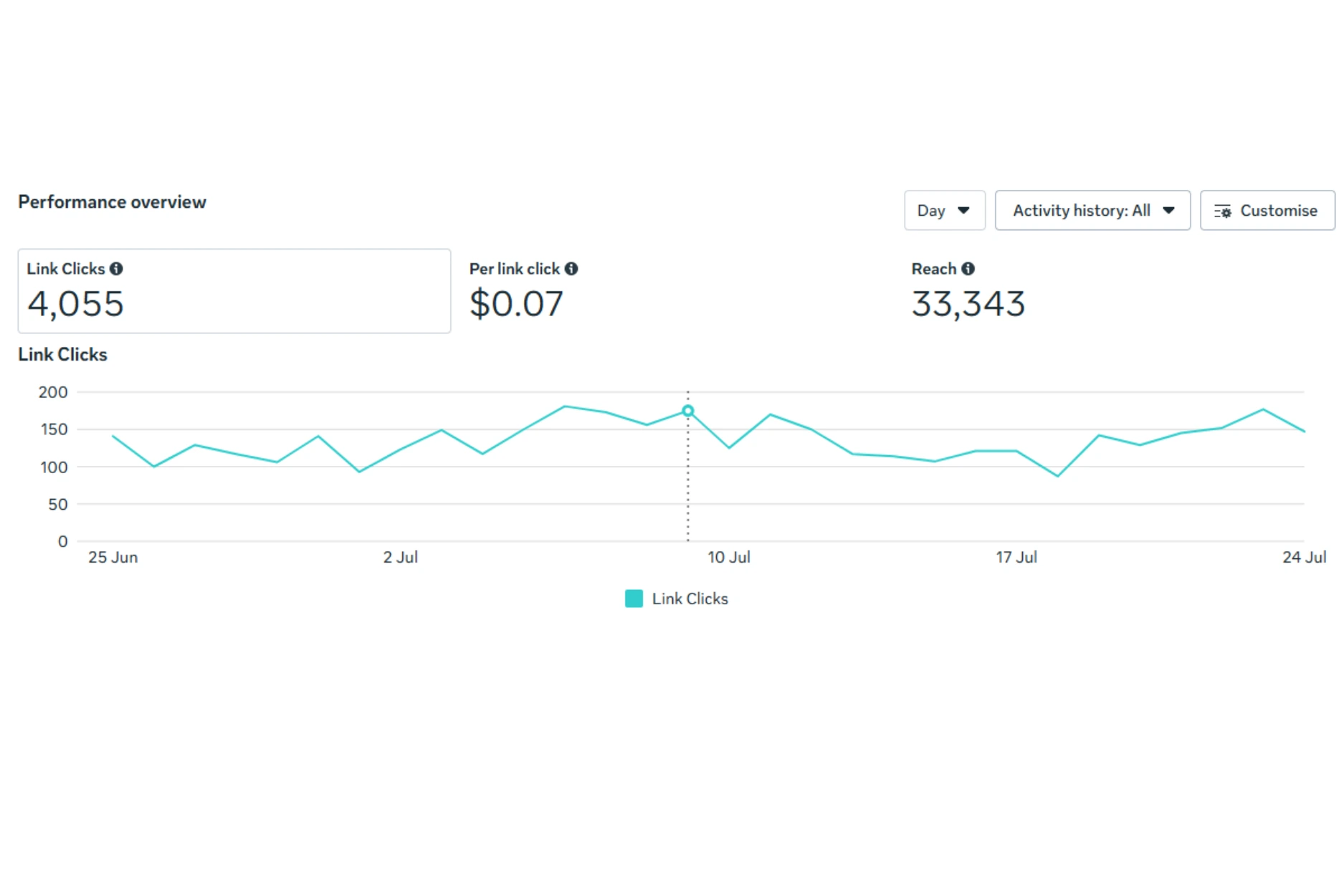This screenshot has width=1344, height=896.
Task: Expand the Customise options panel
Action: point(1267,210)
